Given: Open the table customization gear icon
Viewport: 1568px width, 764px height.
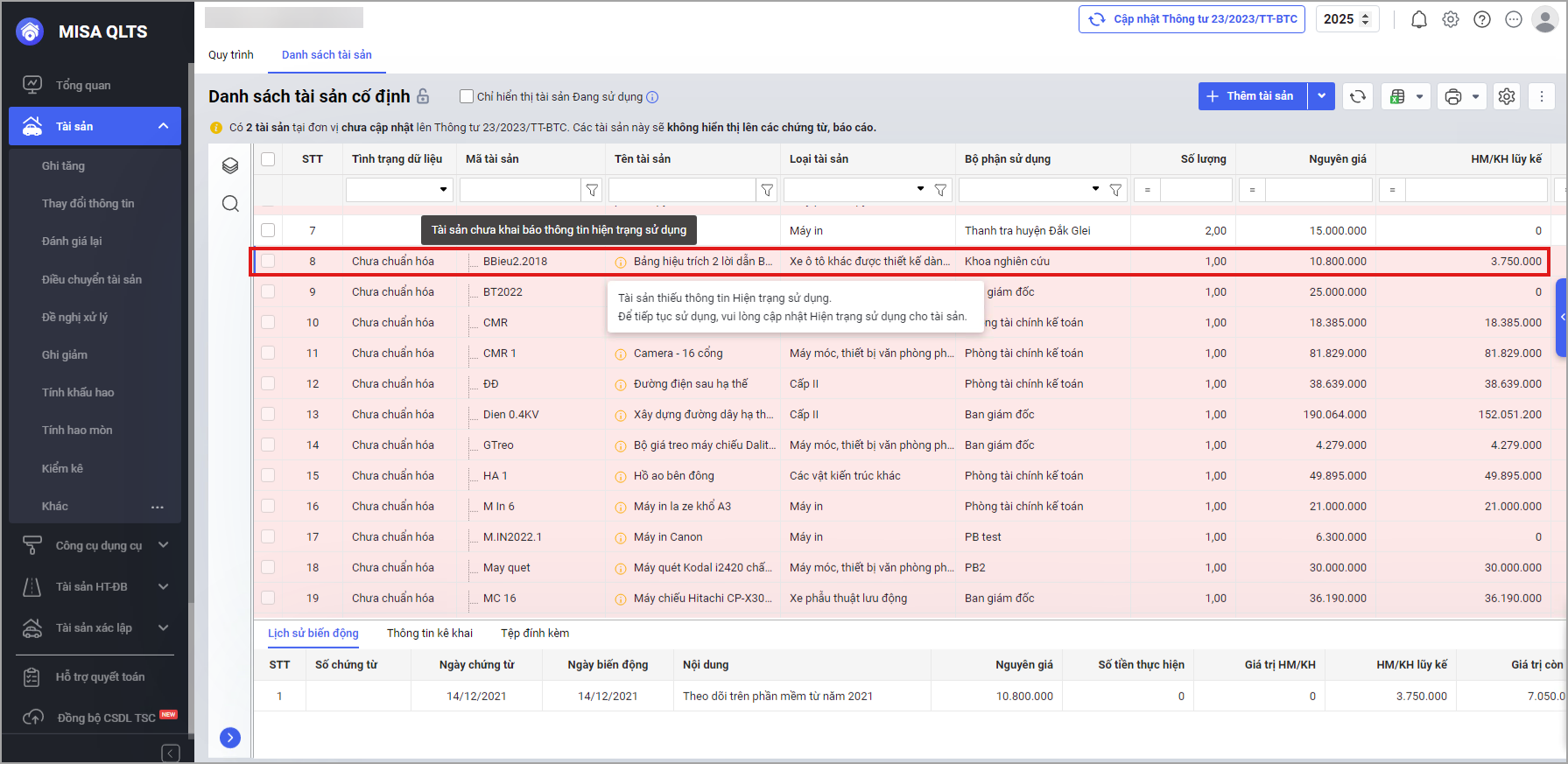Looking at the screenshot, I should point(1507,96).
